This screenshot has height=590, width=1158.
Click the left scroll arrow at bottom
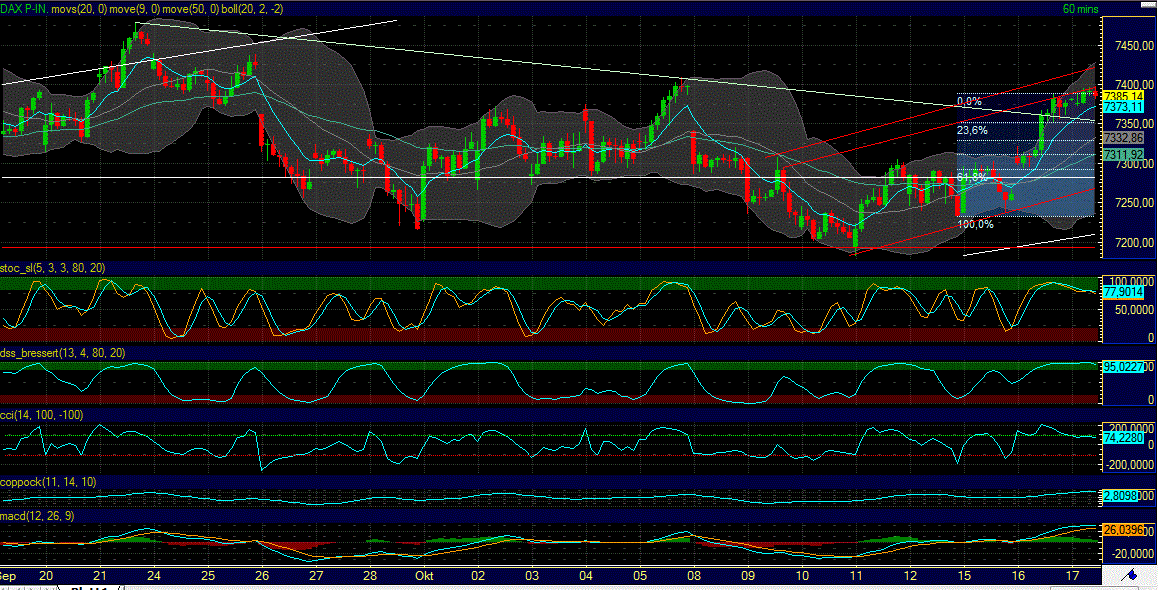[6, 587]
